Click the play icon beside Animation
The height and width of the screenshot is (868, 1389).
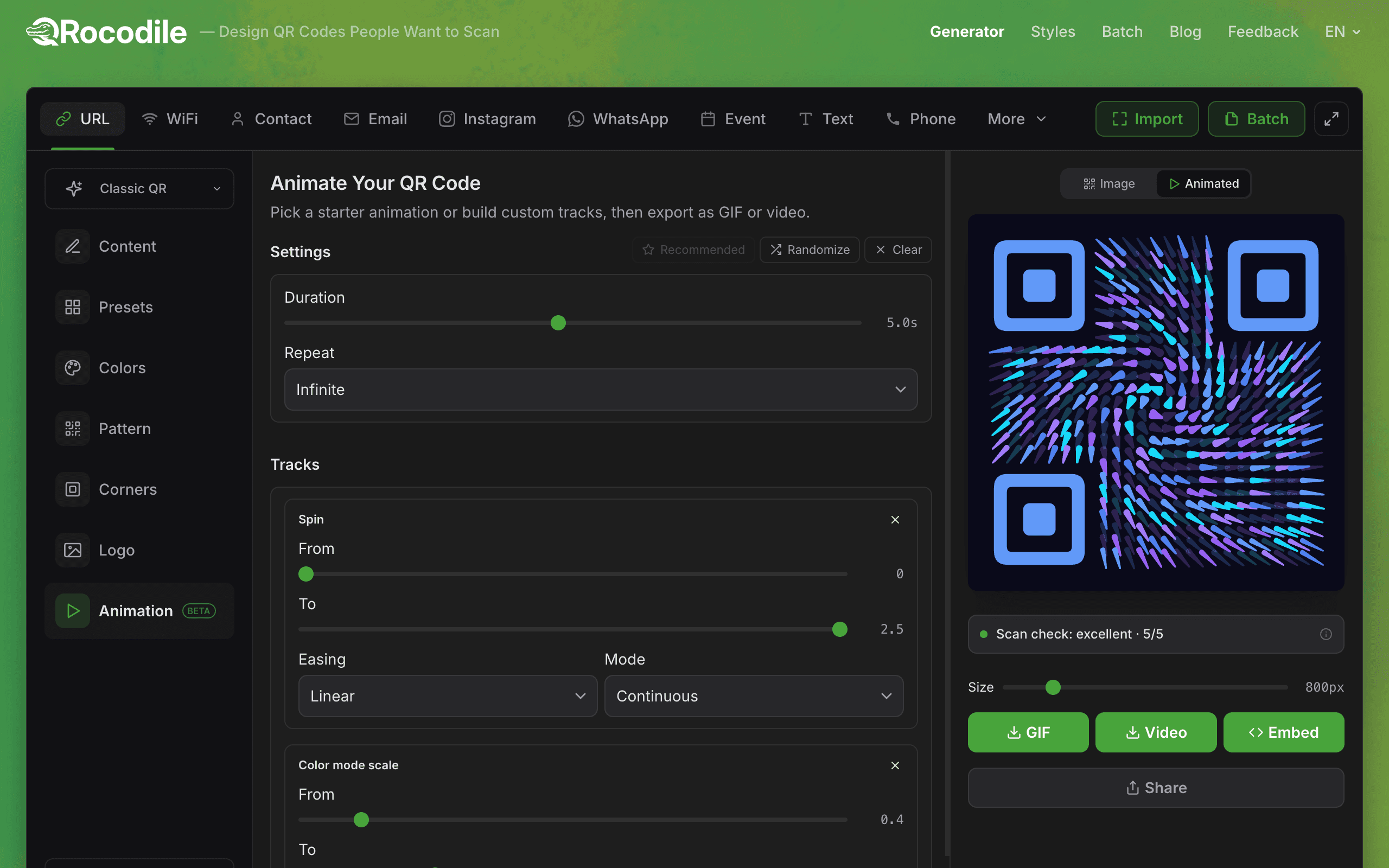73,611
